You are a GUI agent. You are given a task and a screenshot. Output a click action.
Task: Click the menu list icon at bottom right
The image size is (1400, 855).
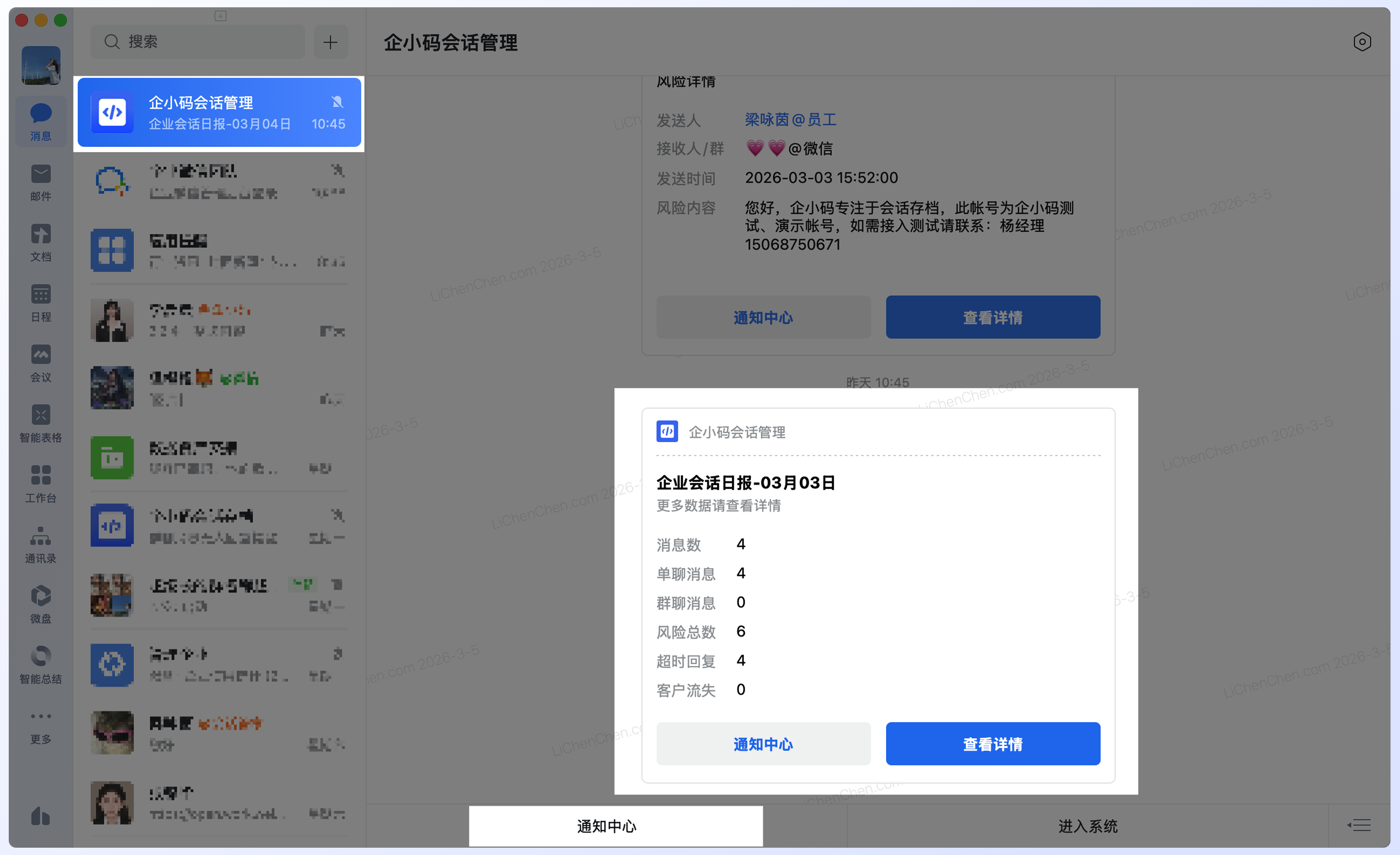(1360, 825)
